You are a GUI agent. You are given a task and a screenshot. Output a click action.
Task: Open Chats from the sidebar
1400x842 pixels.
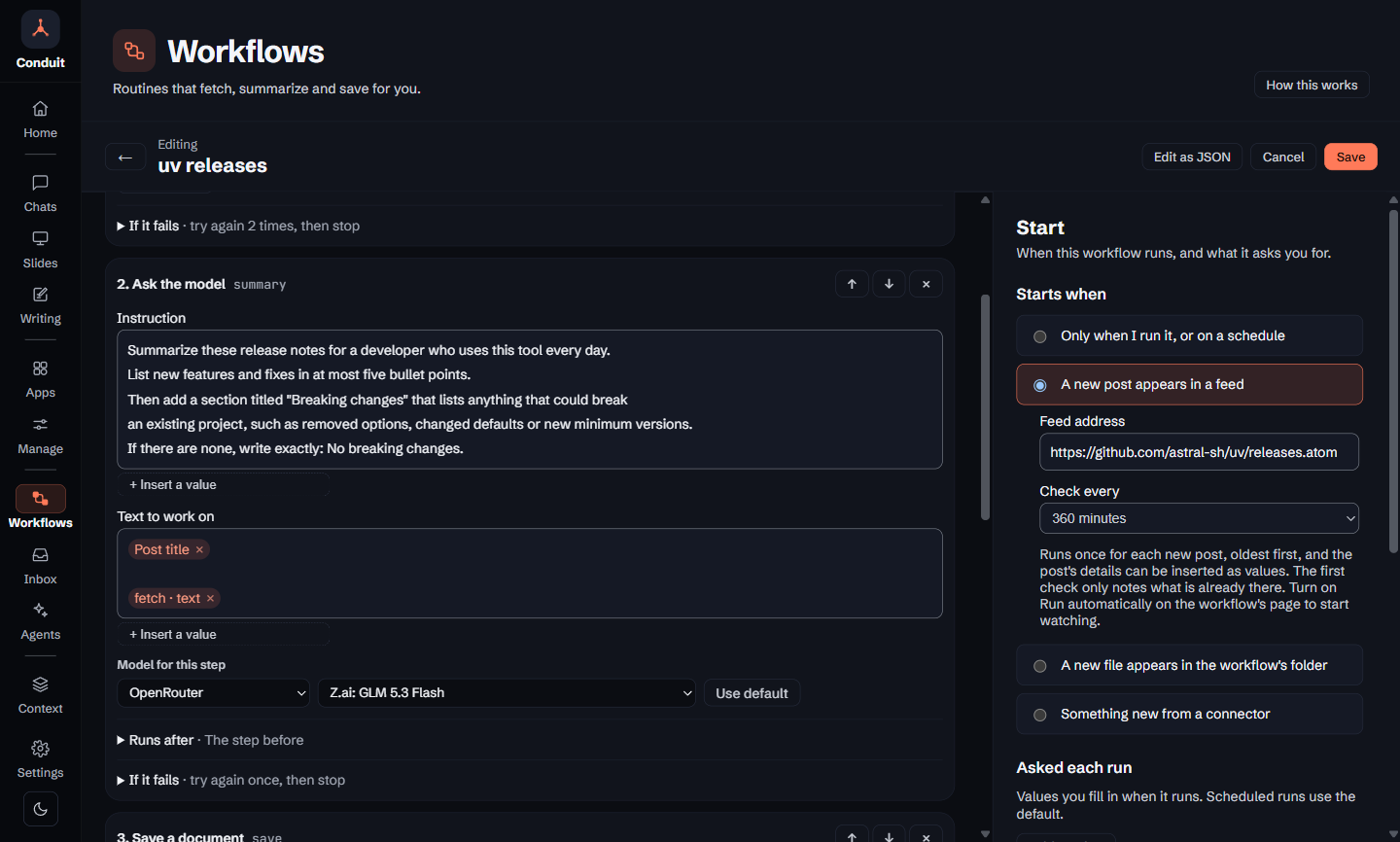[x=41, y=193]
